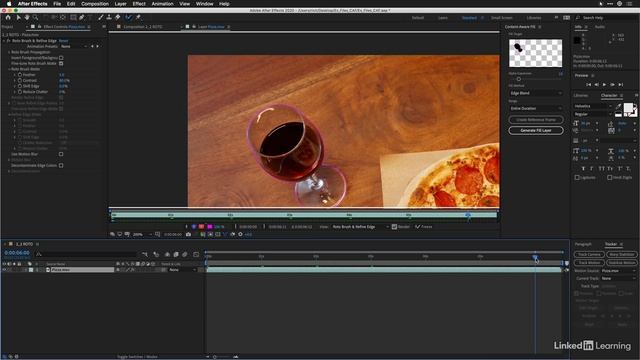The width and height of the screenshot is (640, 360).
Task: Expand Roto Brush Propagation group
Action: coord(9,52)
